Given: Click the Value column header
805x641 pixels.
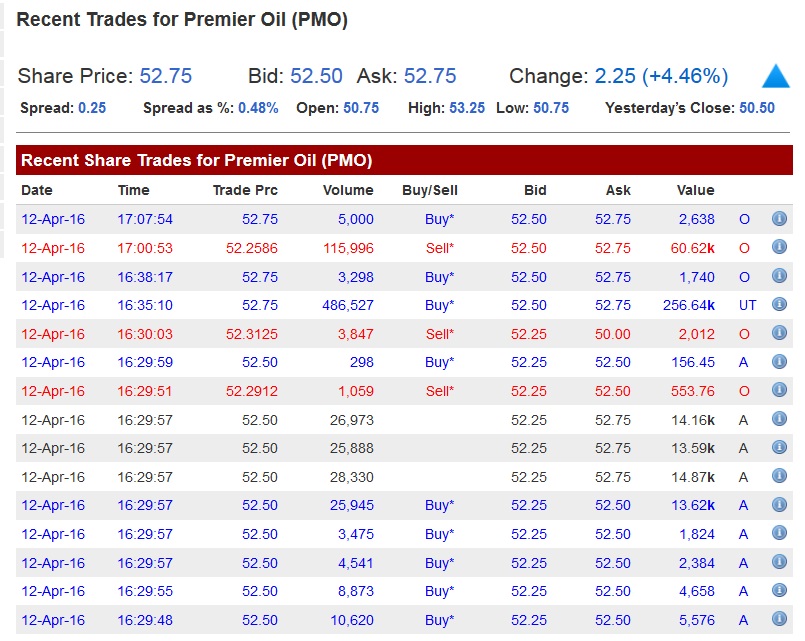Looking at the screenshot, I should (695, 190).
